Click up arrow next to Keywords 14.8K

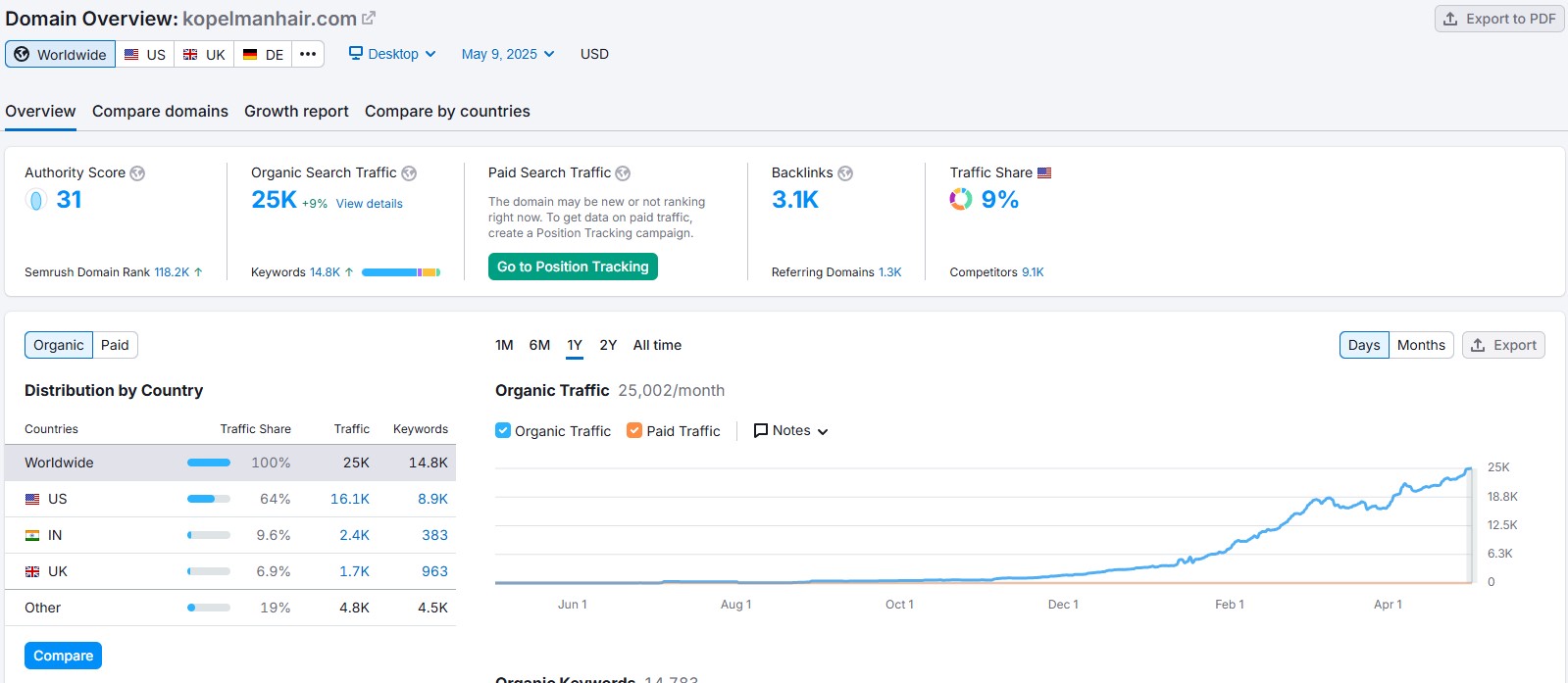coord(349,272)
